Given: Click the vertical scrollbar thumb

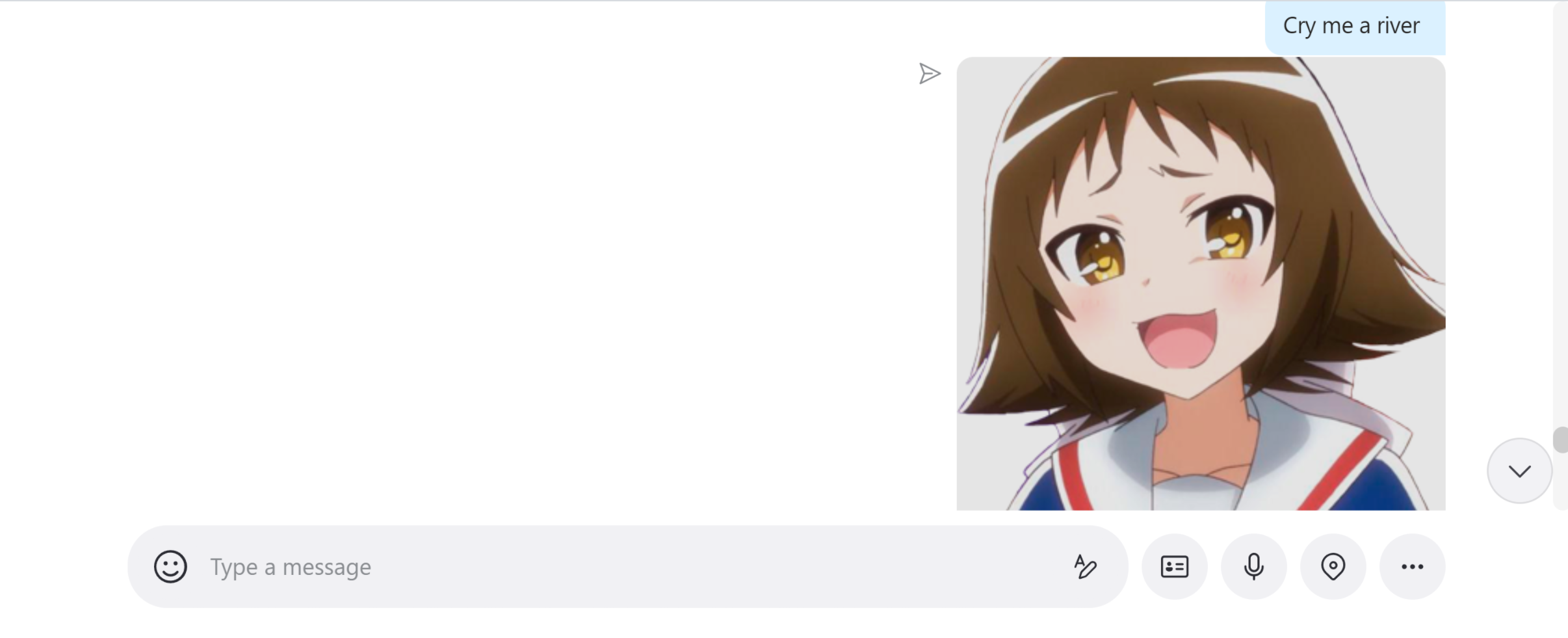Looking at the screenshot, I should [x=1560, y=440].
